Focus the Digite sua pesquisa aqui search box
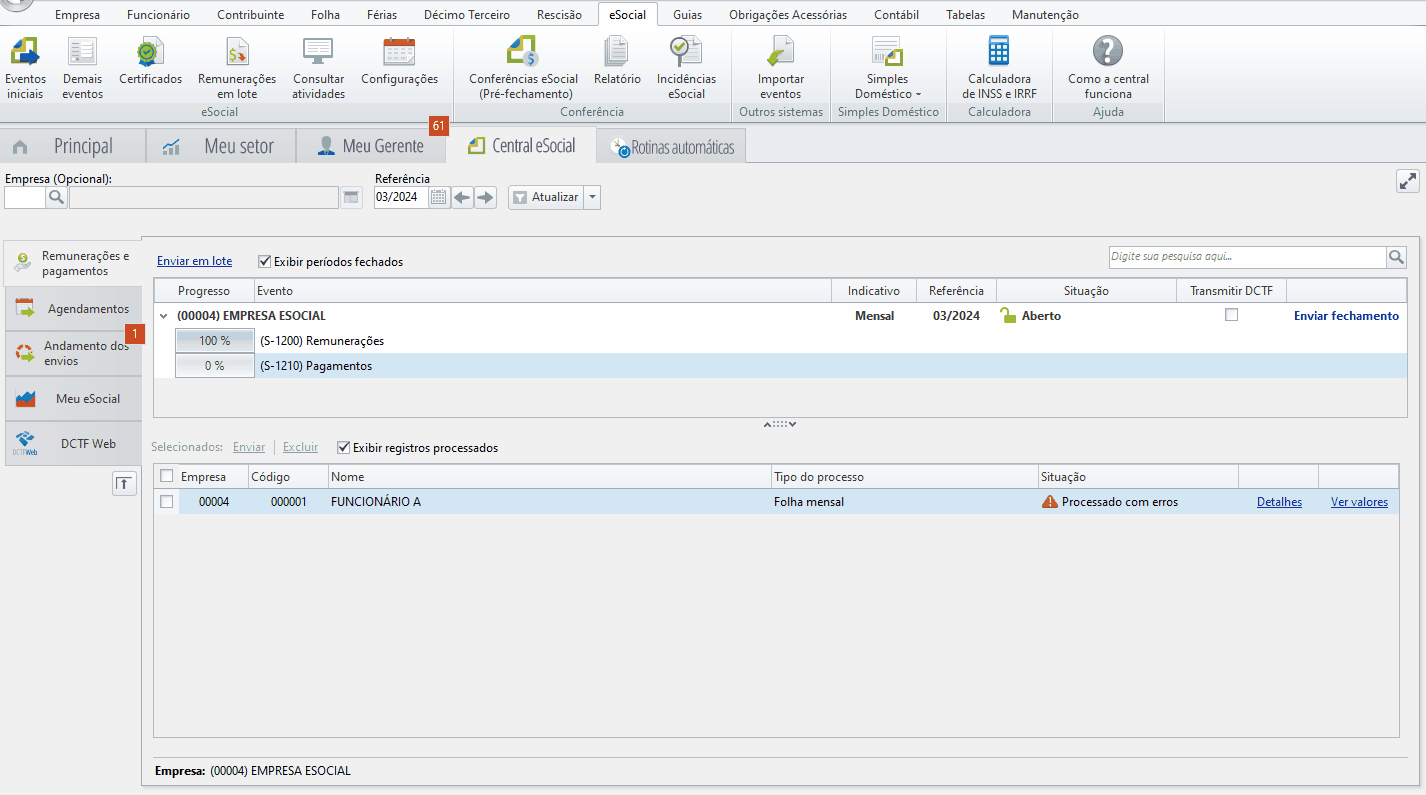The height and width of the screenshot is (795, 1426). [1247, 258]
